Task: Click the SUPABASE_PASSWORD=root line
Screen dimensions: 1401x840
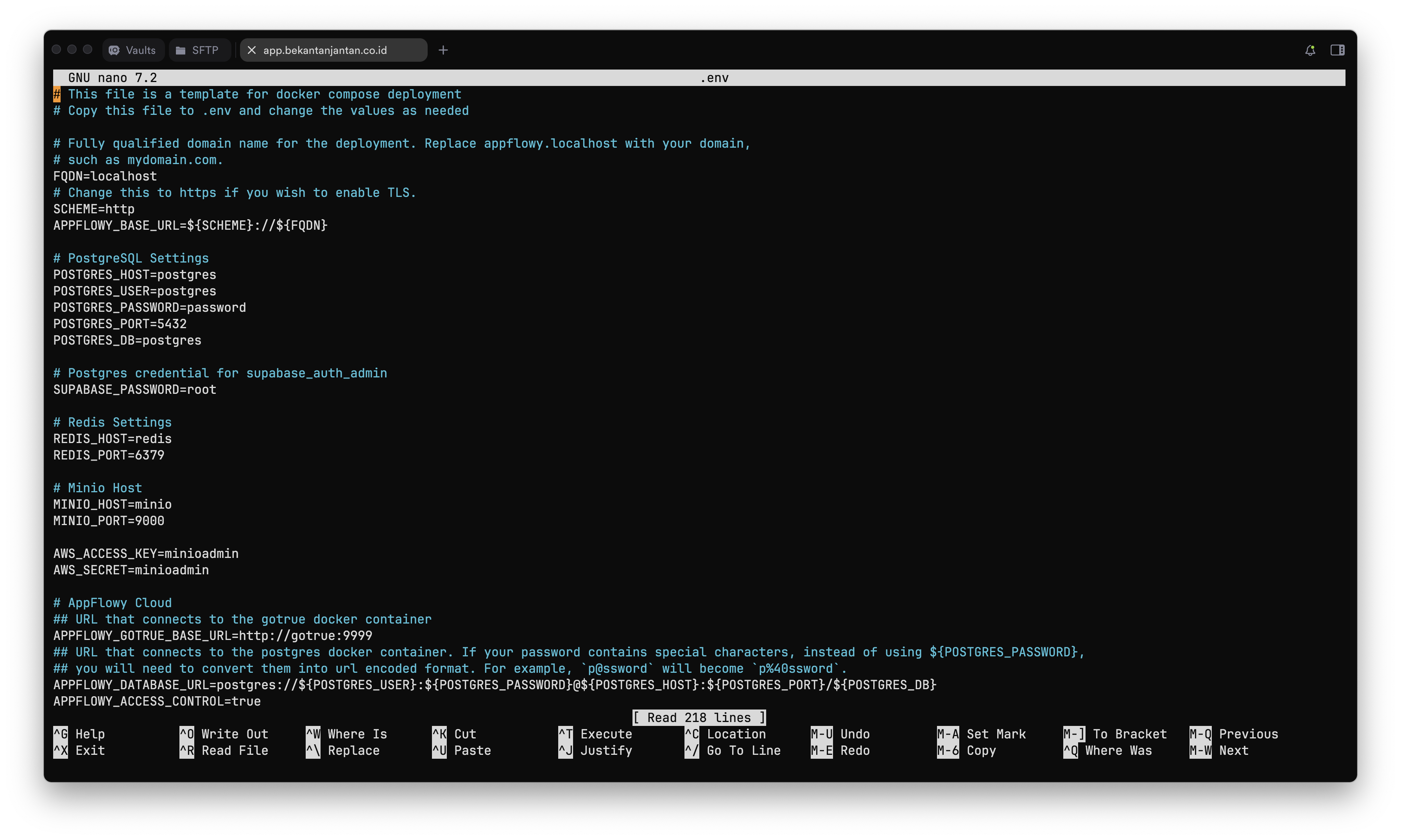Action: [135, 390]
